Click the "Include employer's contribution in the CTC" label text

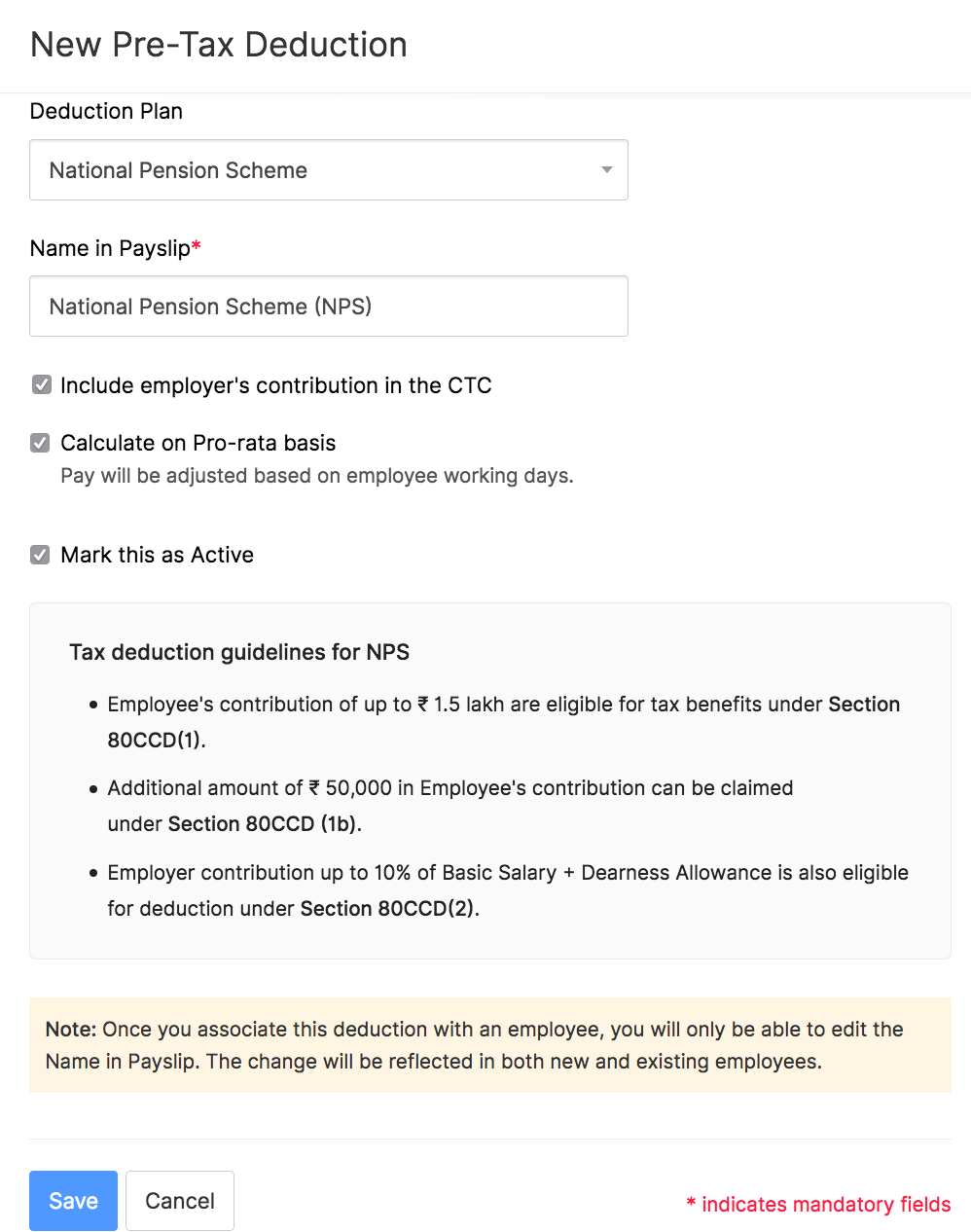click(x=275, y=385)
